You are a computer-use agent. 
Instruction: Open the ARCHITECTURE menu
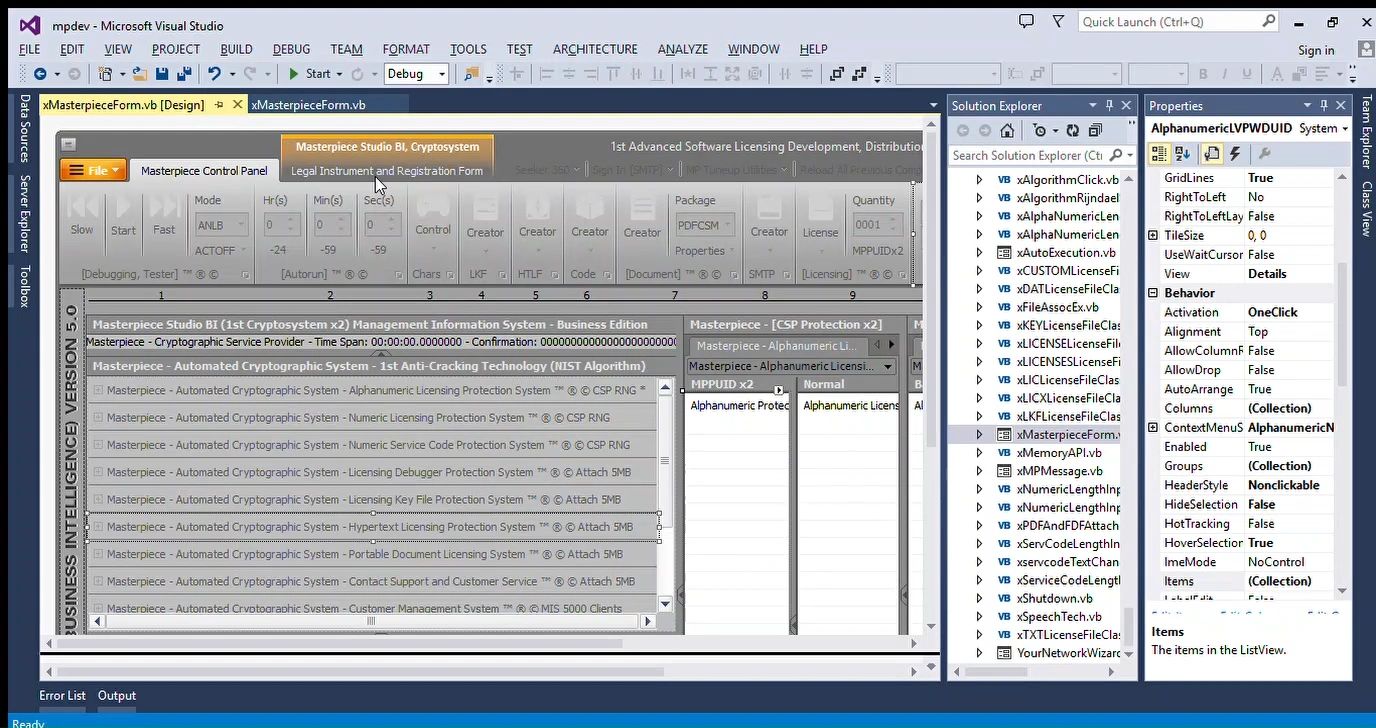pos(594,49)
